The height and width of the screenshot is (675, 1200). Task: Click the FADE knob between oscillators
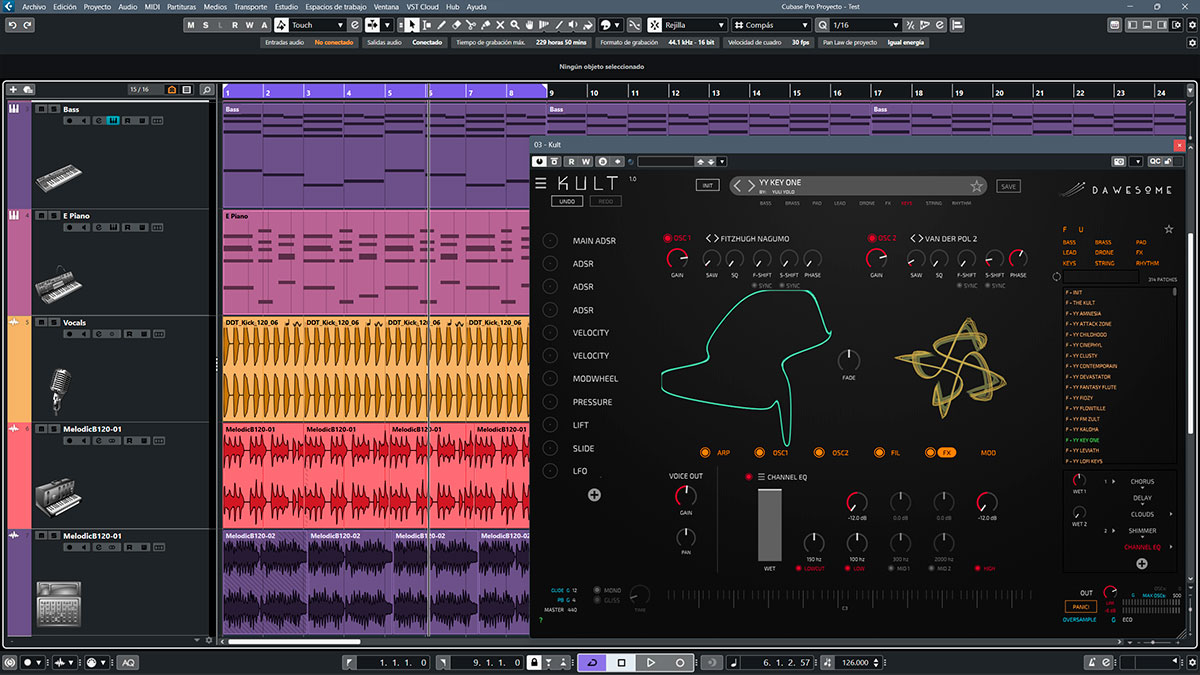(848, 361)
